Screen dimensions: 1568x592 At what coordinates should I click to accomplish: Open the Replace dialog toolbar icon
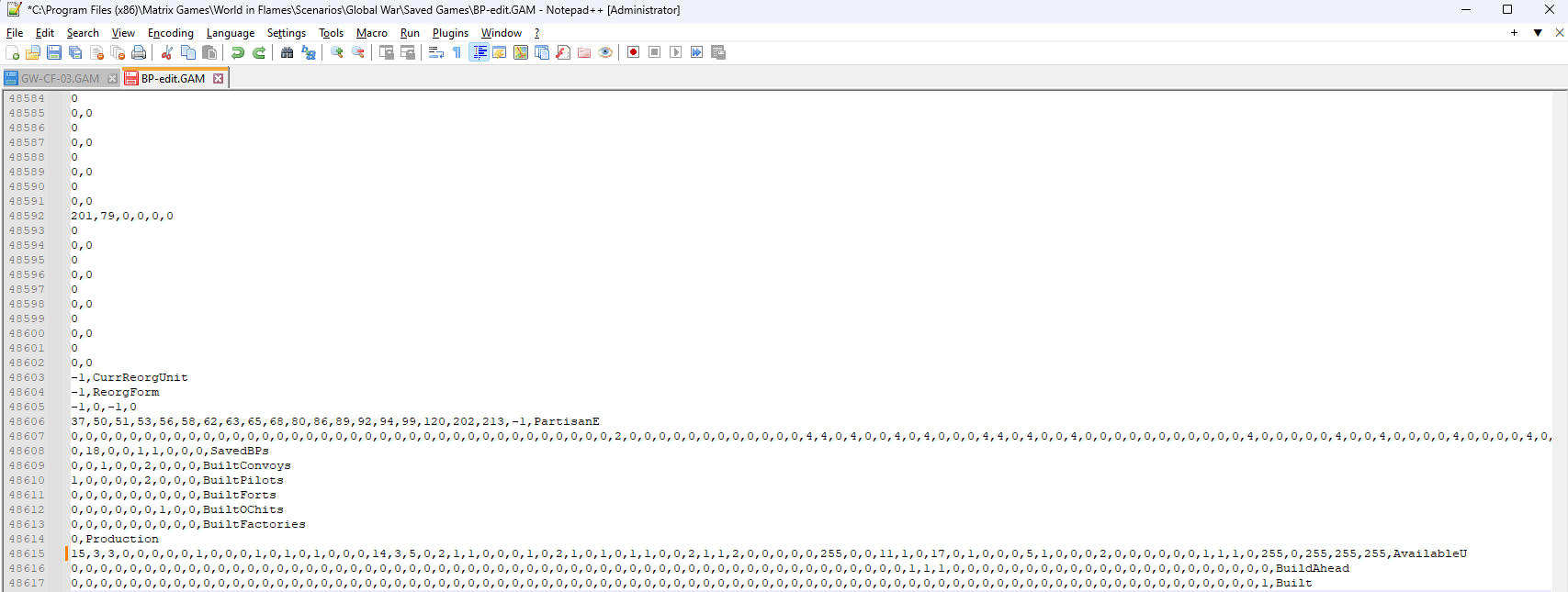point(309,52)
